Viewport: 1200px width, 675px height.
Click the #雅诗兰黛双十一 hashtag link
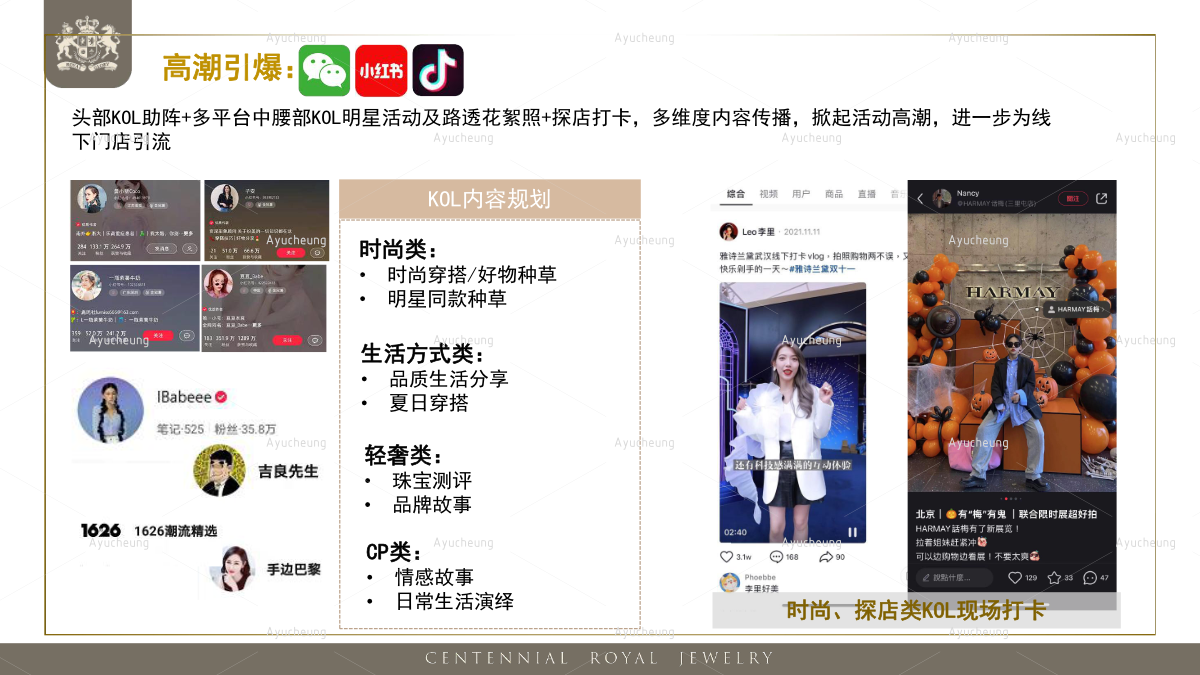[x=829, y=268]
